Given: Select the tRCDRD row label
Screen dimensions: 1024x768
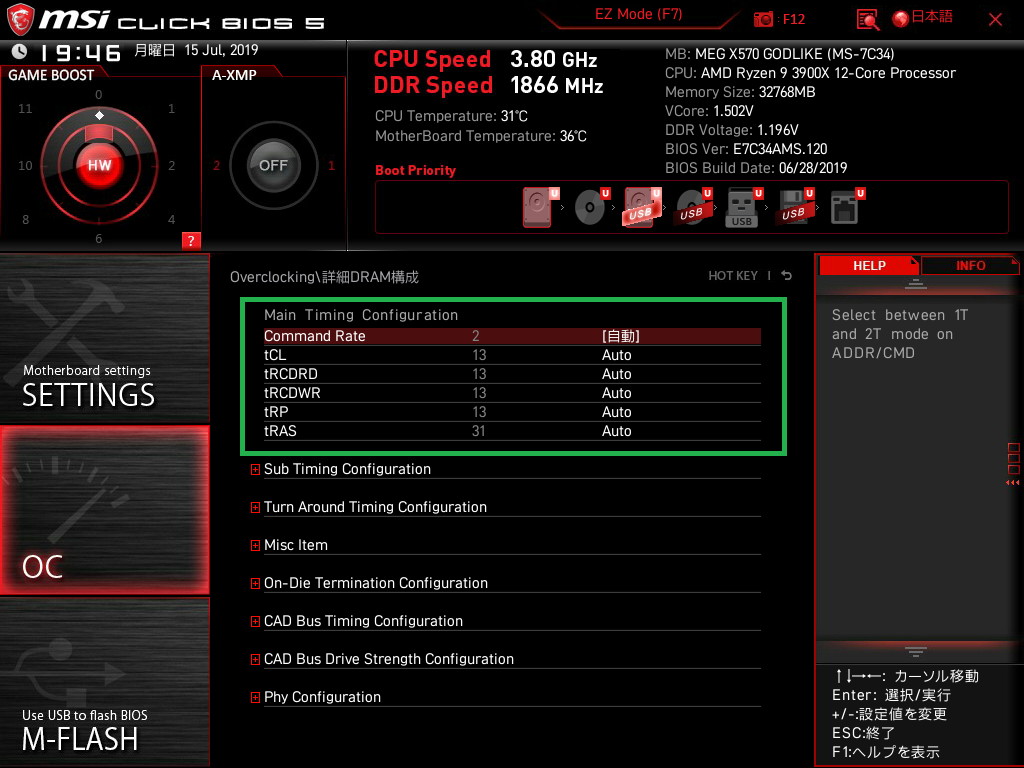Looking at the screenshot, I should [291, 374].
